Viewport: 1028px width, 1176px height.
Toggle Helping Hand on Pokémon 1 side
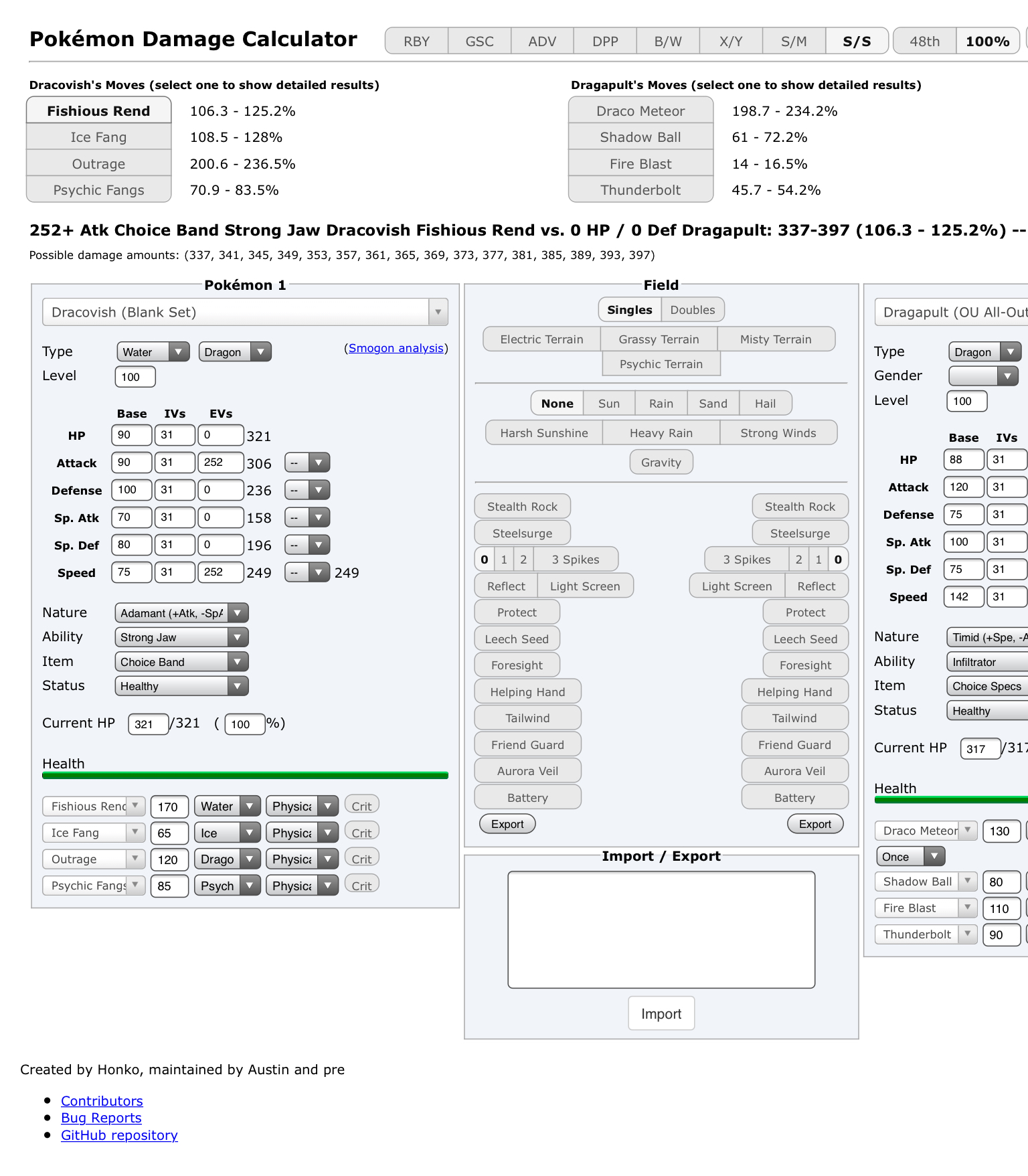(527, 692)
